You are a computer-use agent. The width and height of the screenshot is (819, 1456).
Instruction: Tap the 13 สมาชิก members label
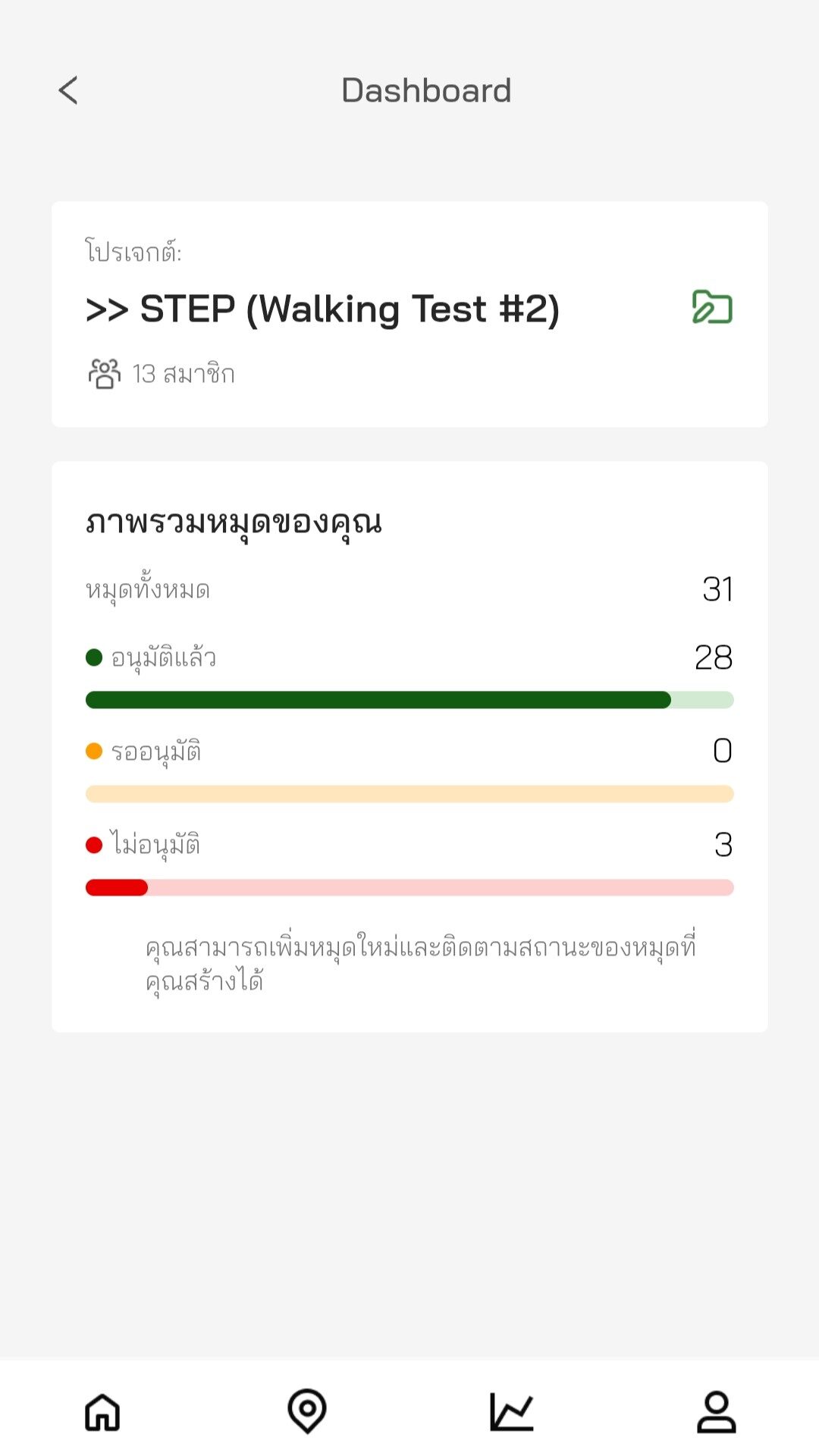pyautogui.click(x=184, y=374)
